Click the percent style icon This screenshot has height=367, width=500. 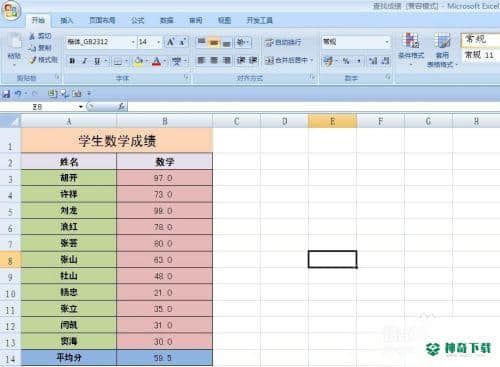pyautogui.click(x=346, y=61)
